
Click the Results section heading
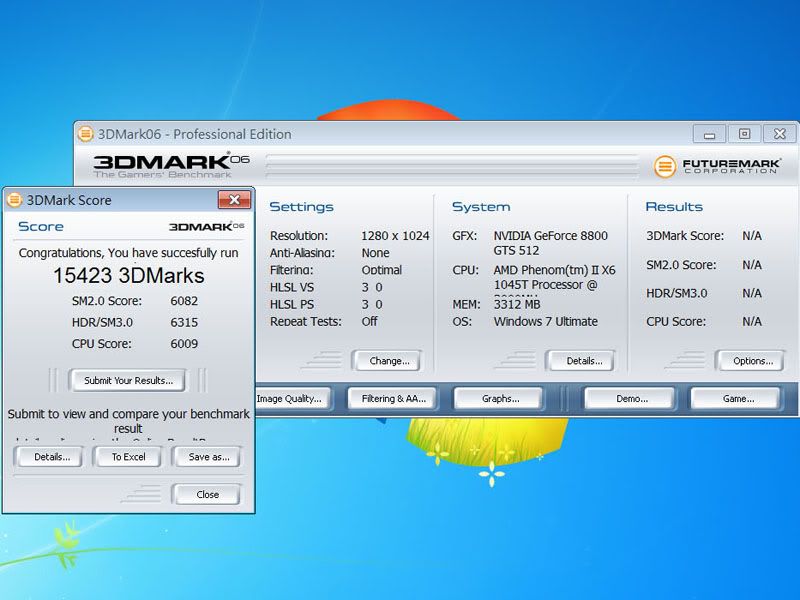tap(674, 207)
